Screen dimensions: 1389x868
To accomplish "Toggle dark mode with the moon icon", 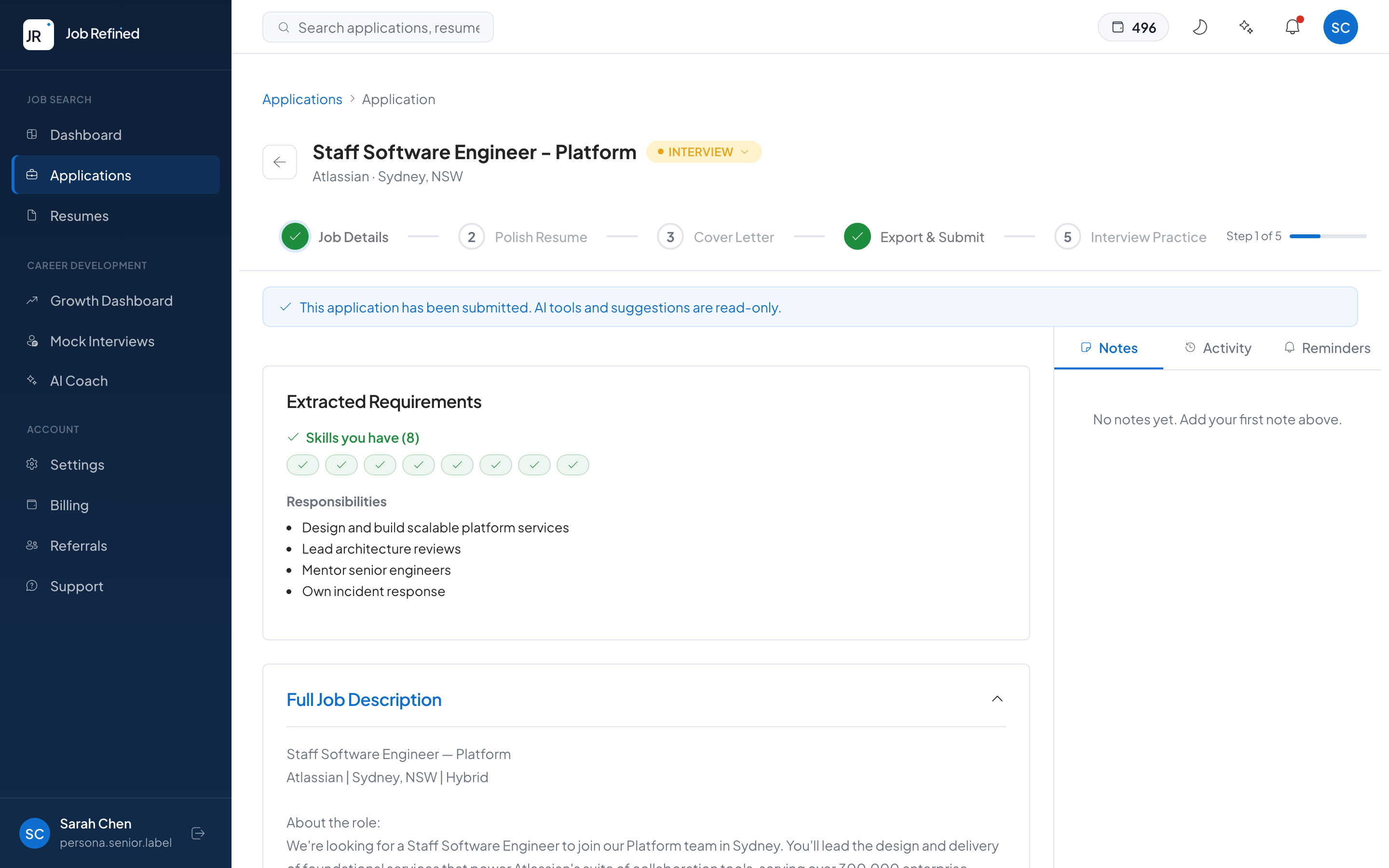I will click(x=1201, y=27).
